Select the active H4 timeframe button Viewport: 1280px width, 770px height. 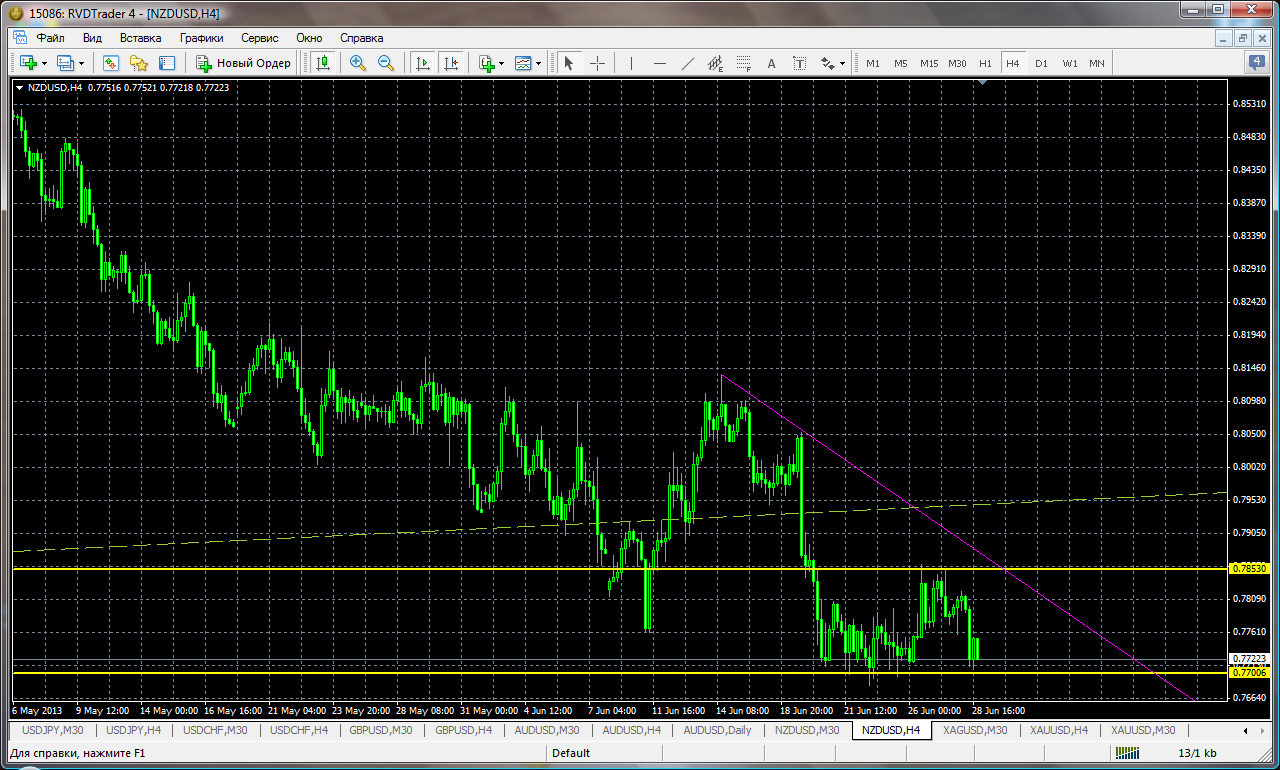point(1013,63)
